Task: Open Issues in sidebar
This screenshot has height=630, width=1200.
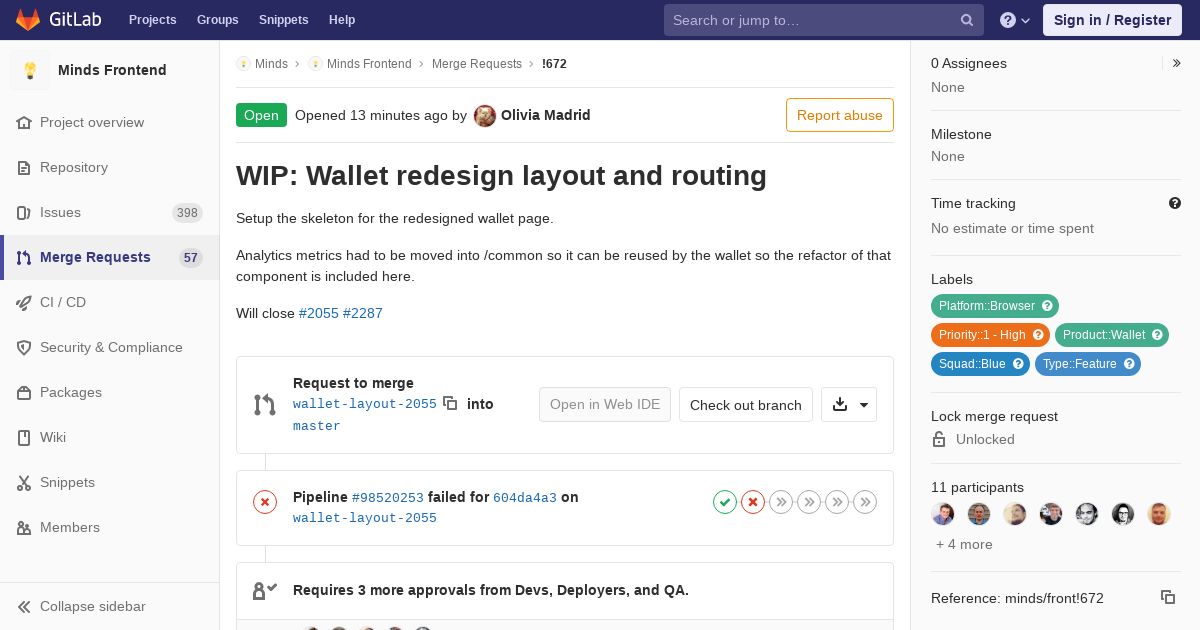Action: pyautogui.click(x=109, y=212)
